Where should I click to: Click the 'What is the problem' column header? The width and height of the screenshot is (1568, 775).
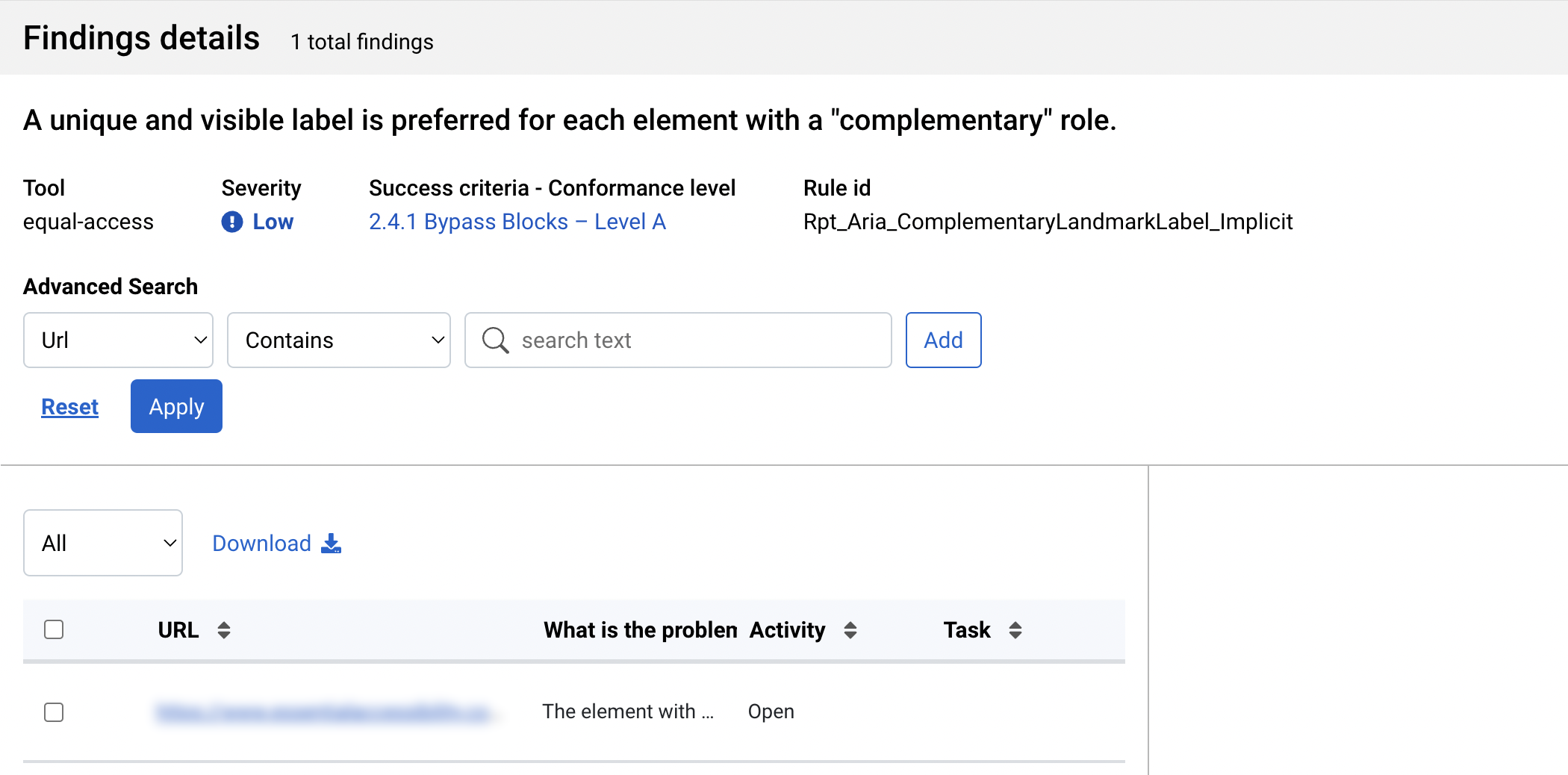641,630
